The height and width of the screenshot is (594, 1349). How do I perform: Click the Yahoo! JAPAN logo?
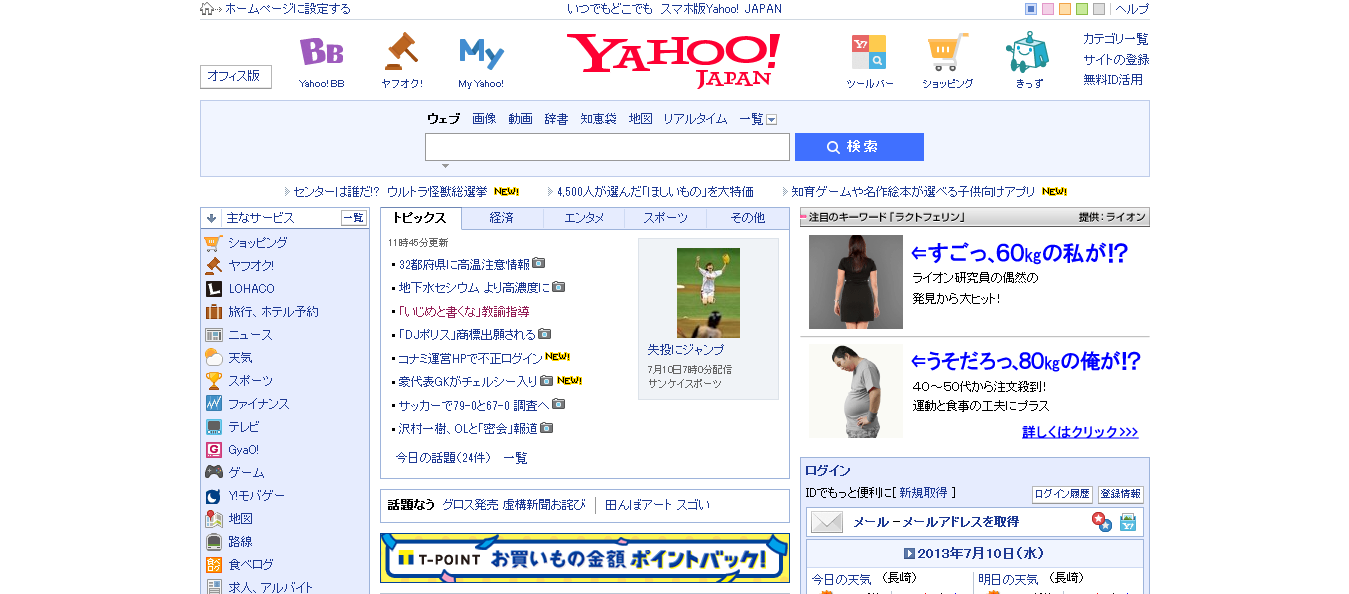[x=673, y=60]
